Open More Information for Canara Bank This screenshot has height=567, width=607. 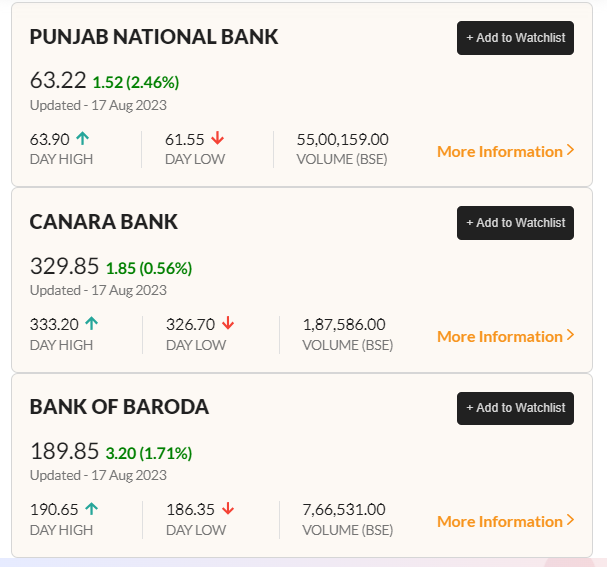tap(505, 337)
